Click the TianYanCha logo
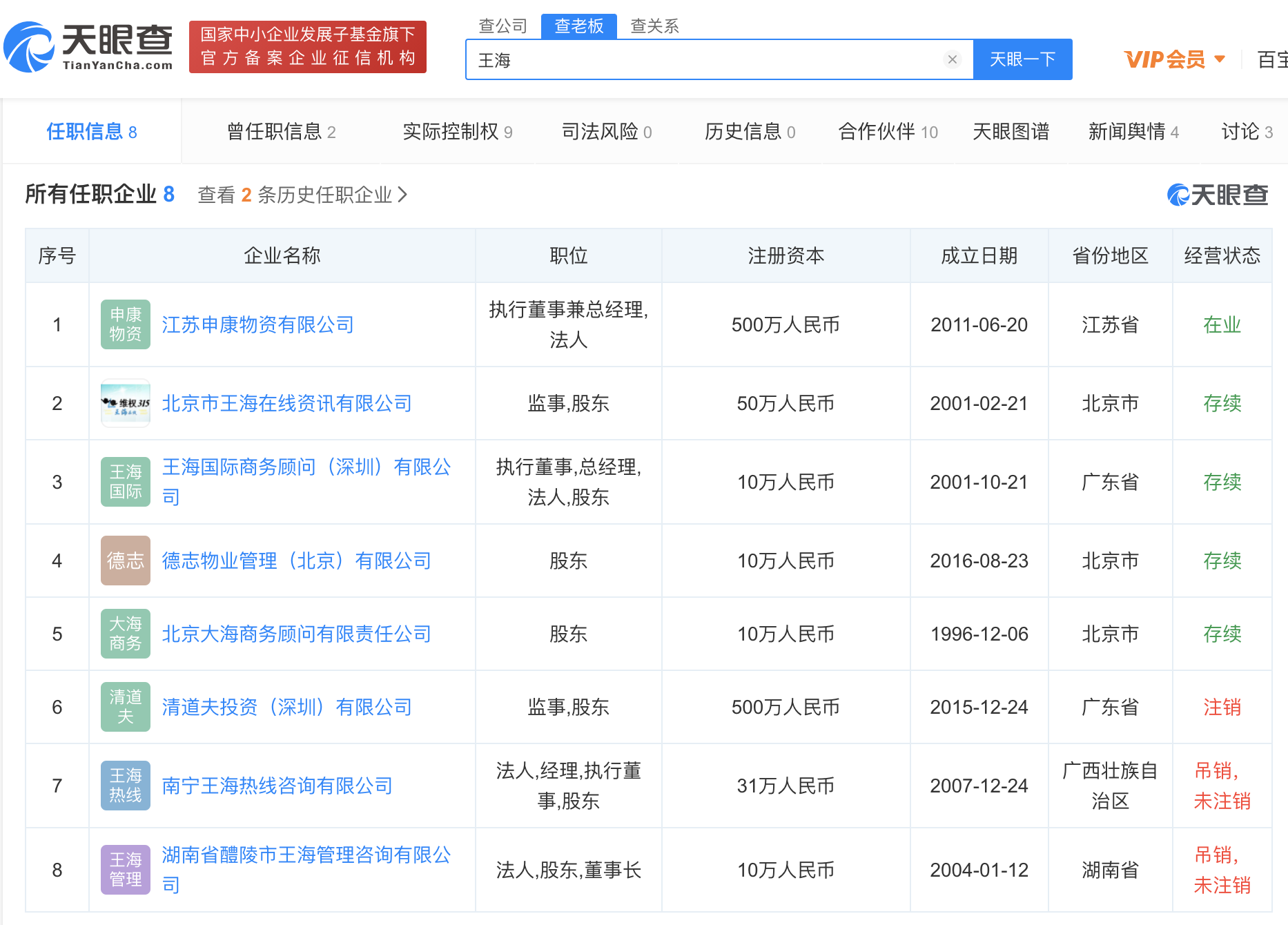 88,47
